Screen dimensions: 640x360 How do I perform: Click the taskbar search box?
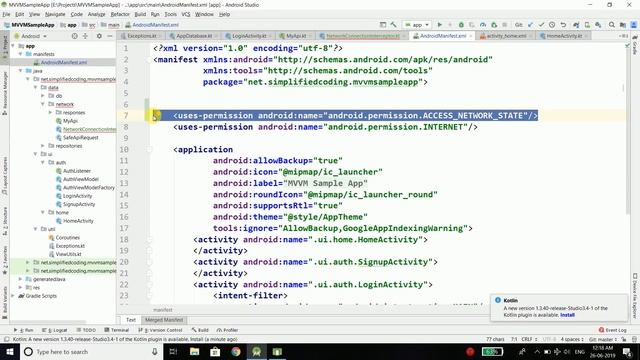(x=91, y=351)
